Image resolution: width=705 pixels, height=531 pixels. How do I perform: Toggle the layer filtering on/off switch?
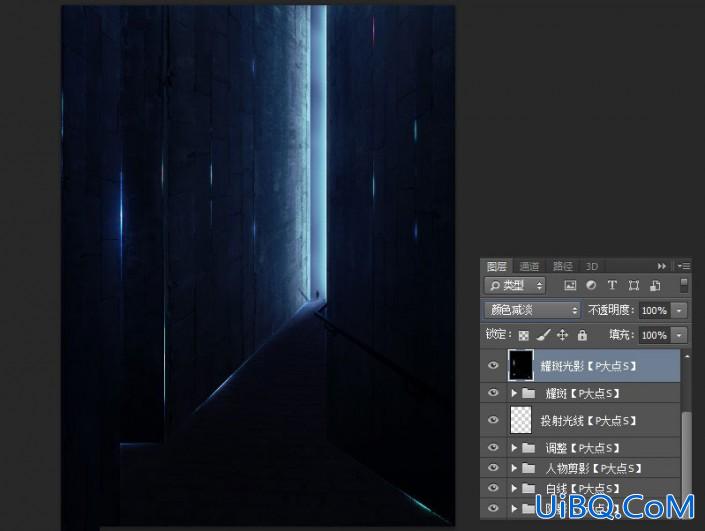coord(684,285)
